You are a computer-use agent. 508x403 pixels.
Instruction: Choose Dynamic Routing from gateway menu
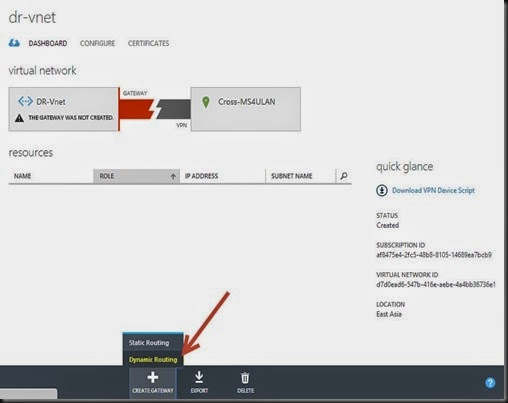[x=153, y=359]
